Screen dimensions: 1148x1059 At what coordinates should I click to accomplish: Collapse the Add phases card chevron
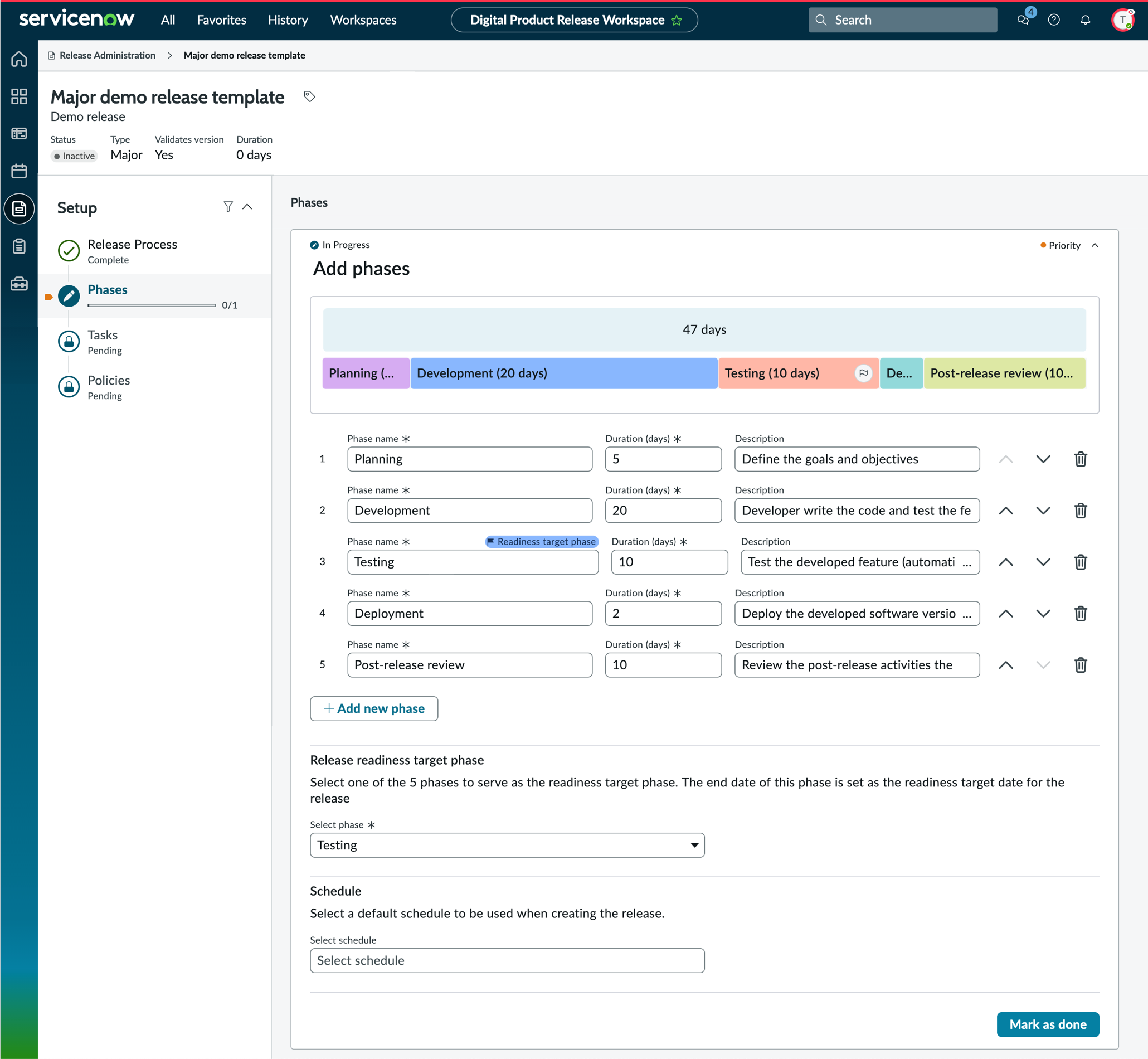[1095, 245]
